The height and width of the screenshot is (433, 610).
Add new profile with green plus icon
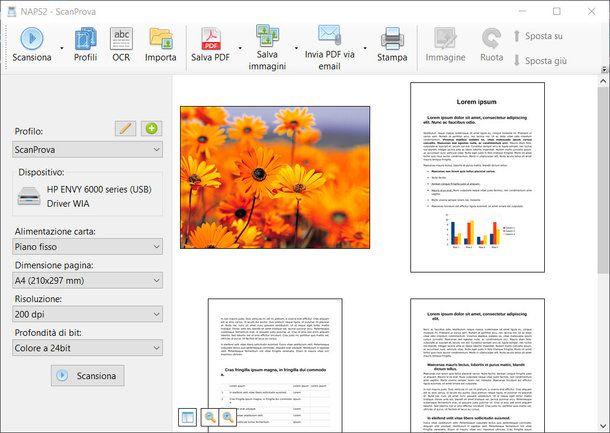click(x=152, y=128)
